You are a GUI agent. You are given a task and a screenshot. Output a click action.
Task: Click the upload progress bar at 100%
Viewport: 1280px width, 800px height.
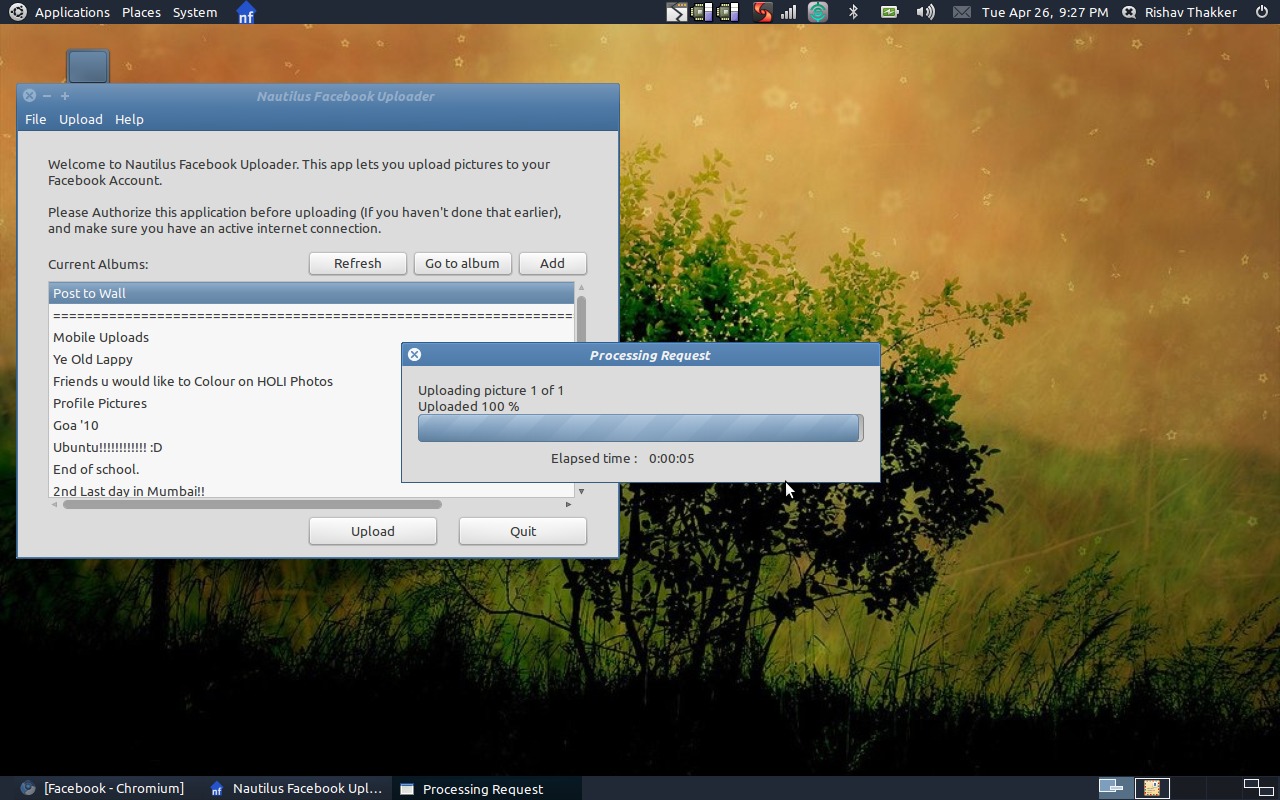pos(640,428)
